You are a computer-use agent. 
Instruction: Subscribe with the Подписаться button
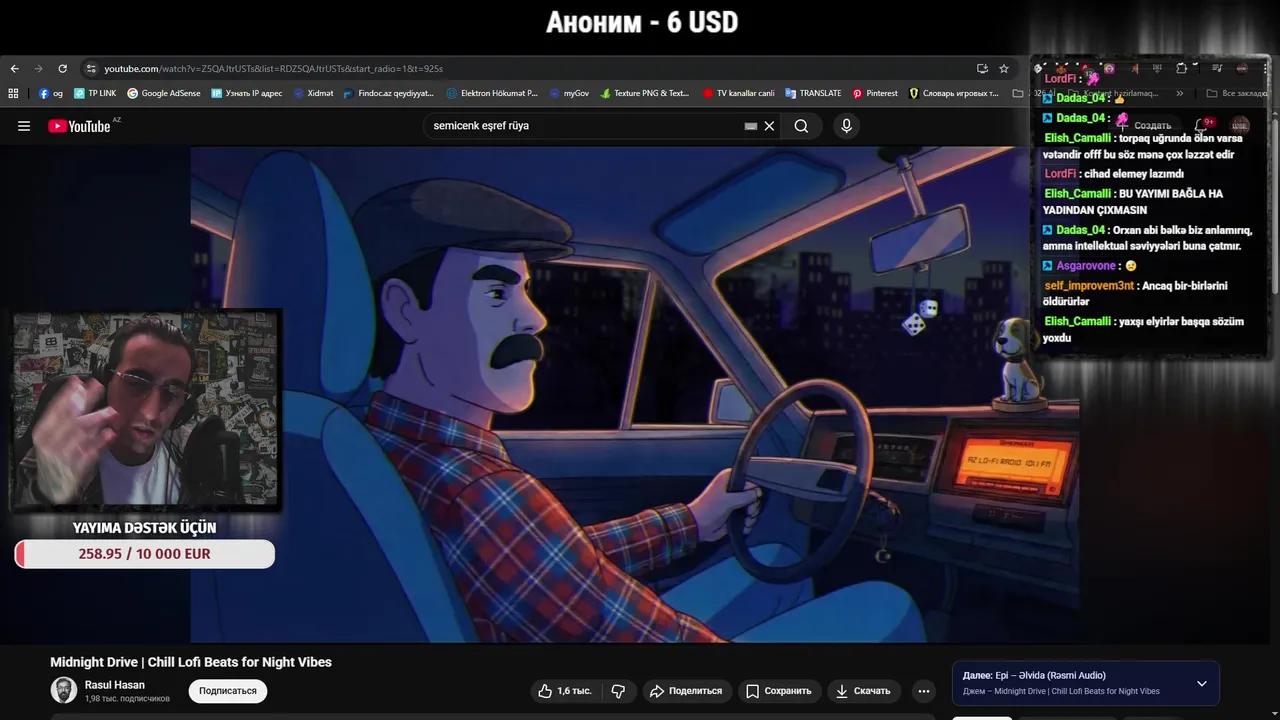pyautogui.click(x=228, y=691)
